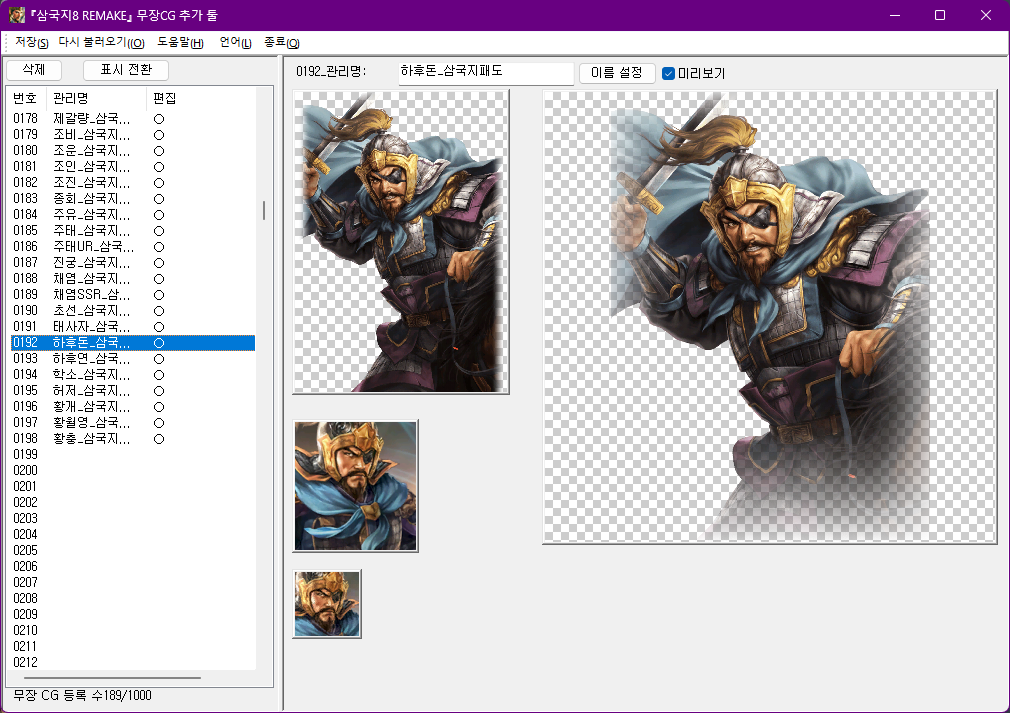Click edit circle for row 0192

pos(159,343)
